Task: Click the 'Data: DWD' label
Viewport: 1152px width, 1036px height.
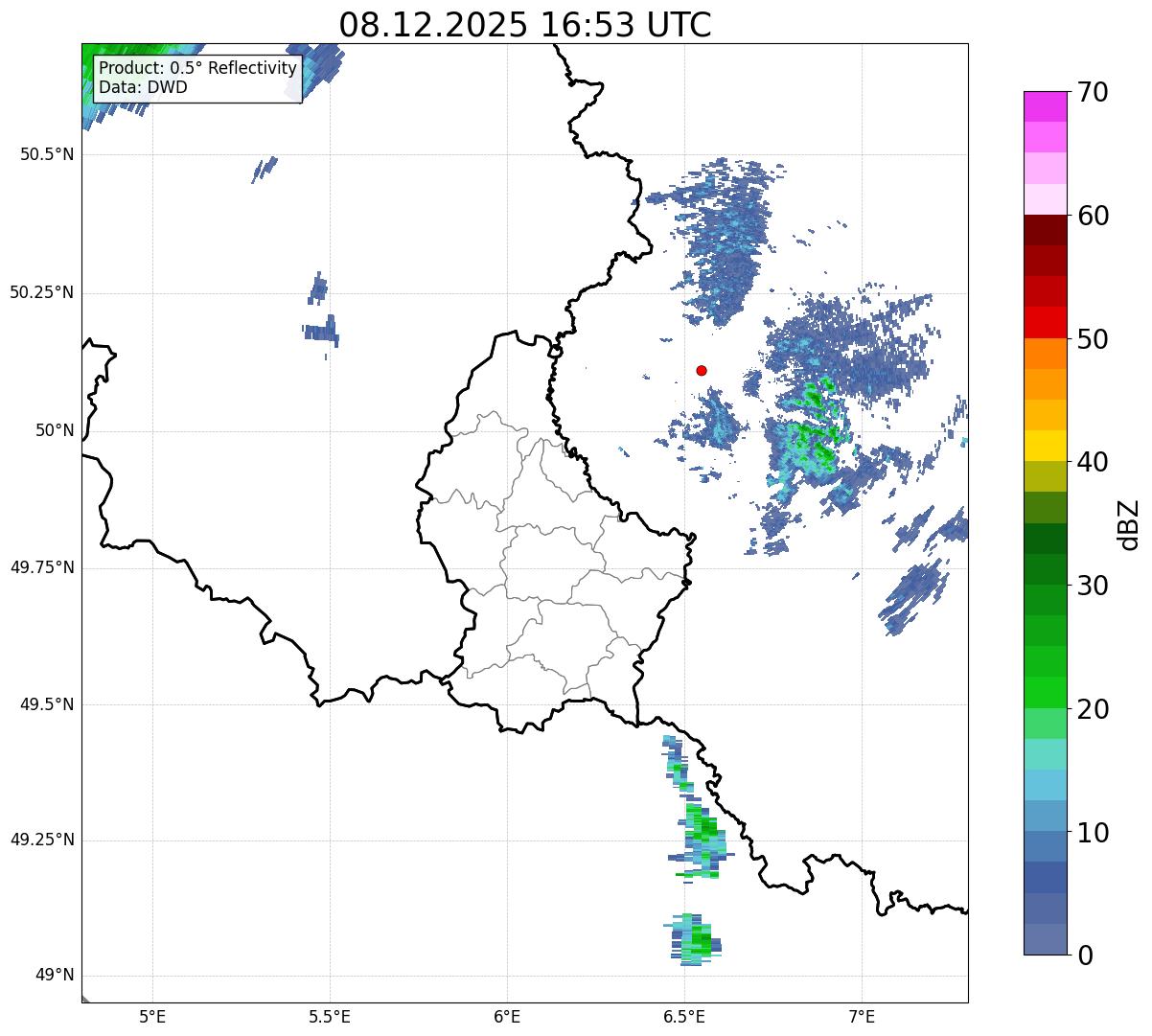Action: (x=144, y=87)
